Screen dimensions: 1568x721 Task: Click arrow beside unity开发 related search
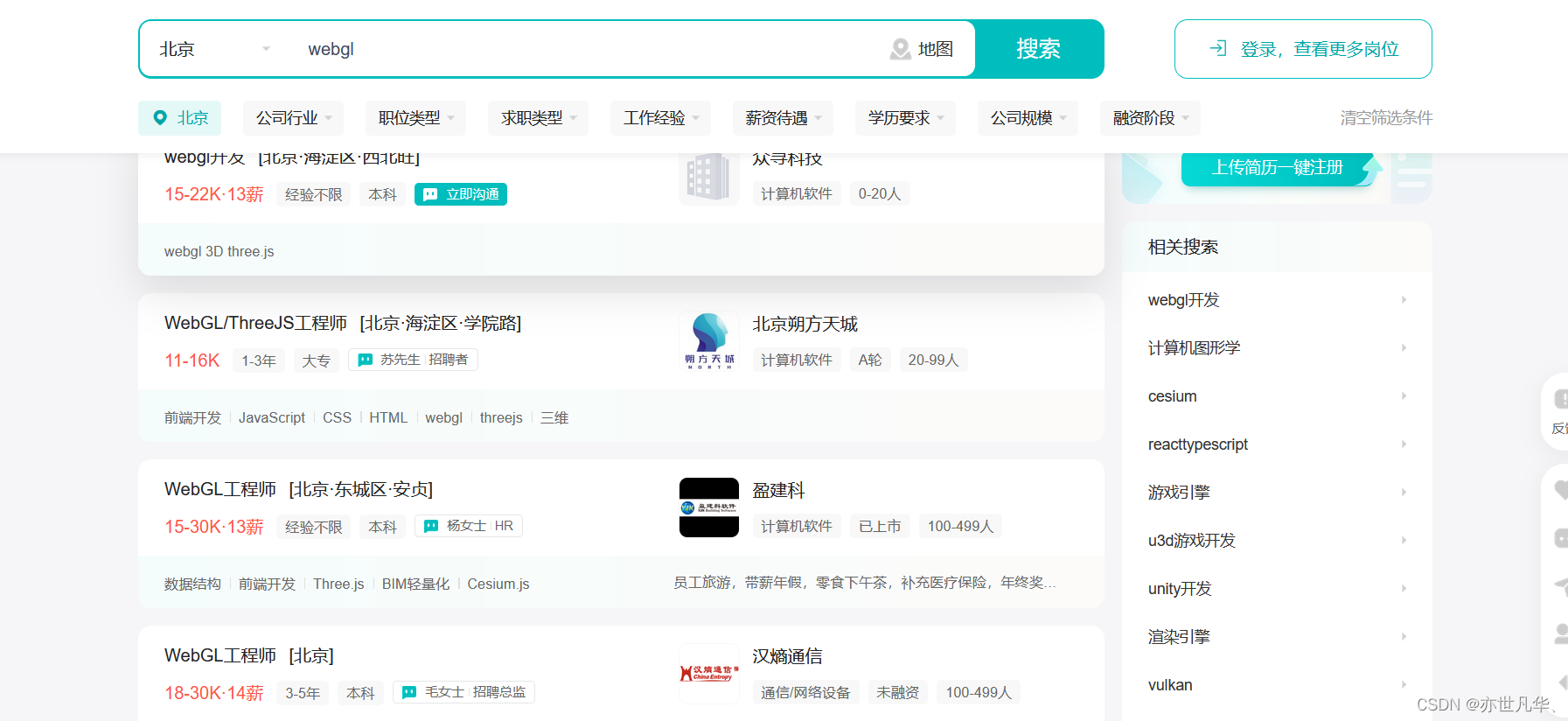[1404, 589]
